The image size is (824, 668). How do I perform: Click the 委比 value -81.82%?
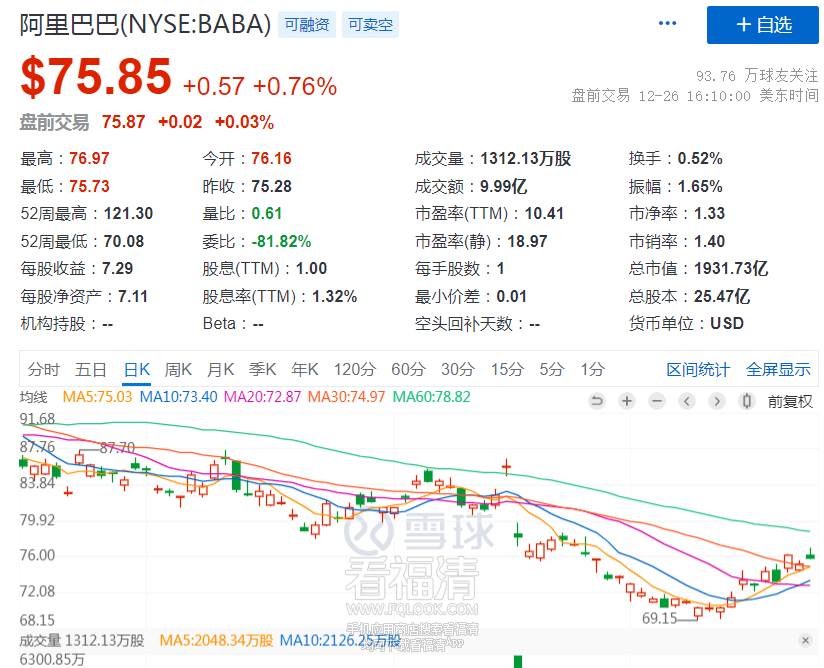pos(281,242)
